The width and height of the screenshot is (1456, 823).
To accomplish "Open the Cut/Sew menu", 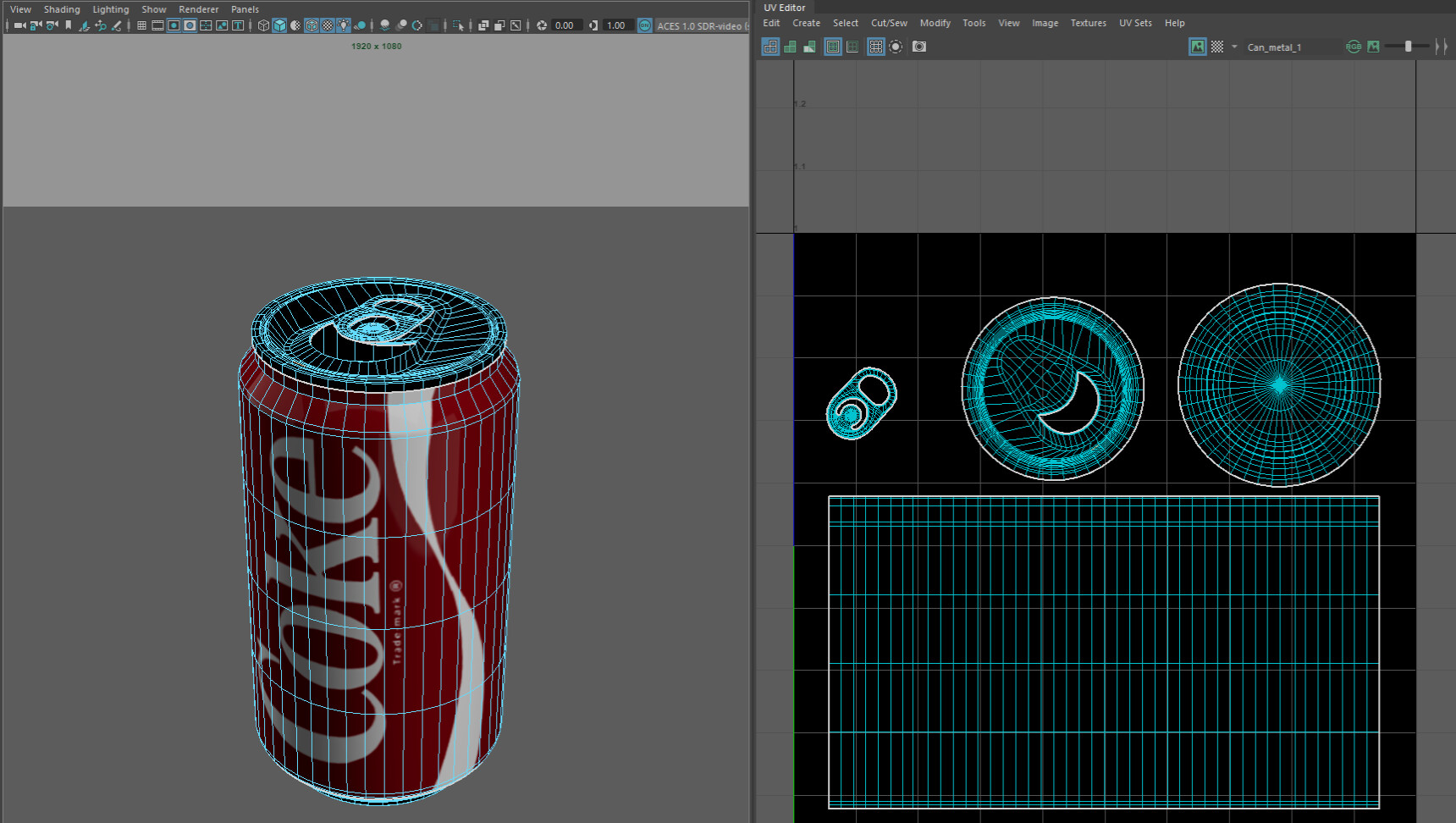I will click(x=889, y=23).
